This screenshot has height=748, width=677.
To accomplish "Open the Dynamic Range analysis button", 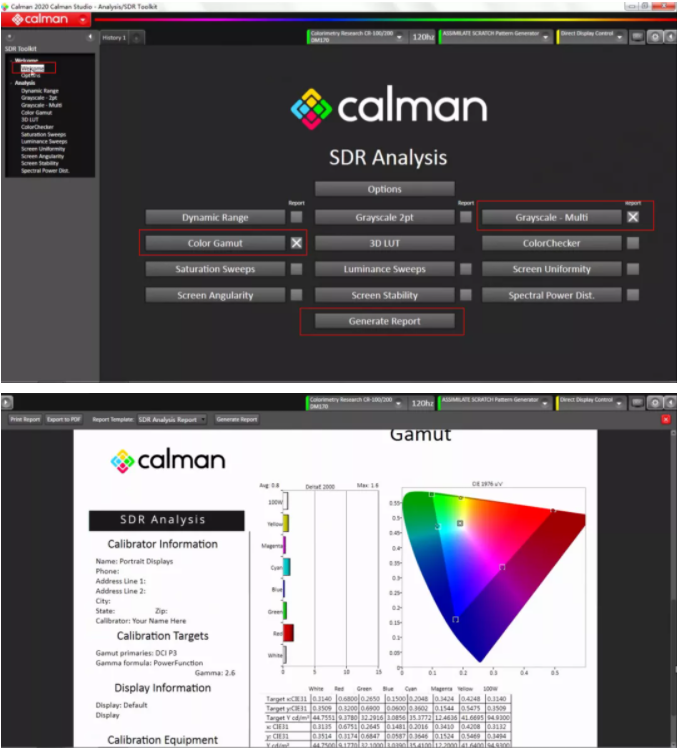I will coord(215,217).
